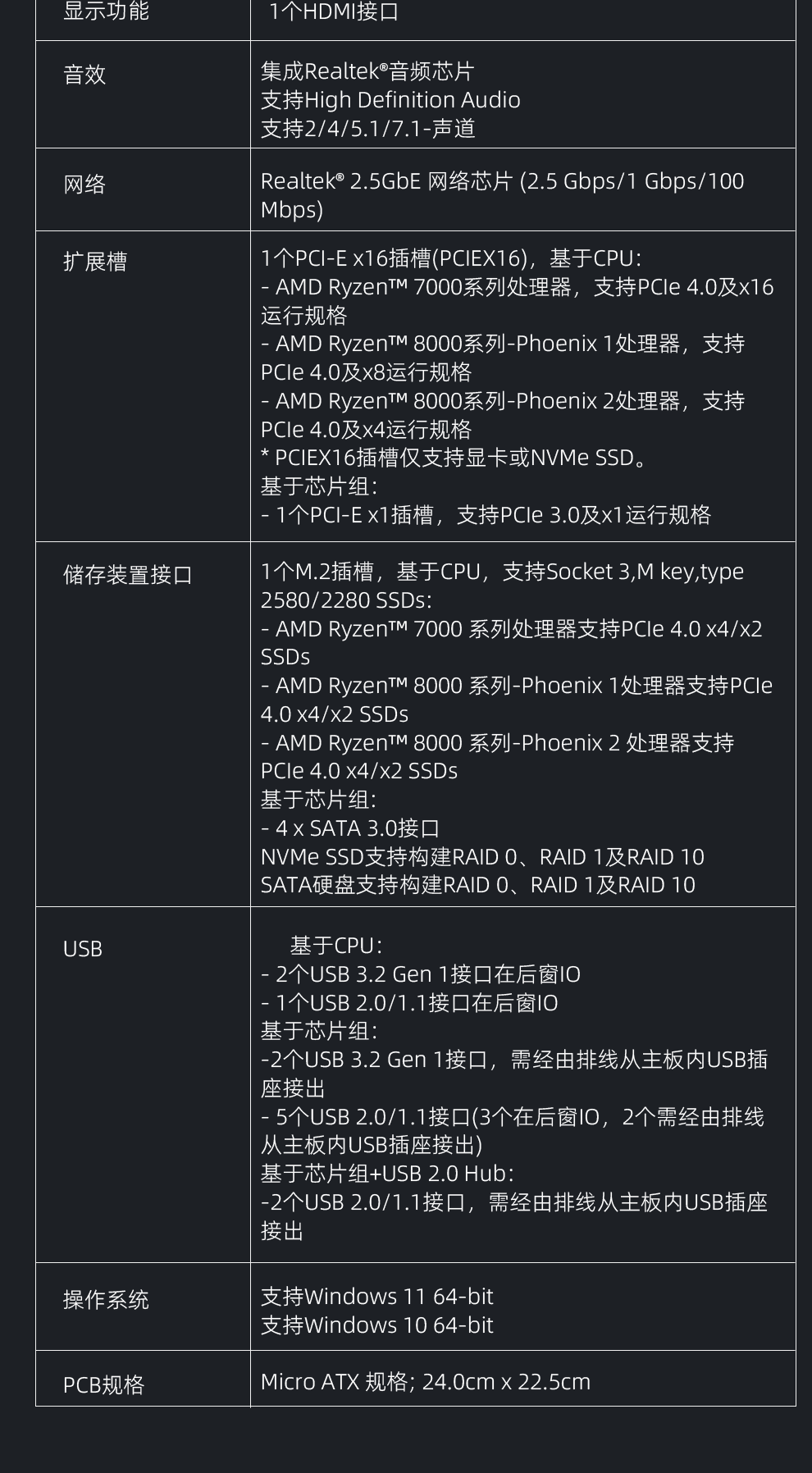Image resolution: width=812 pixels, height=1473 pixels.
Task: Click the PCB规格 row label
Action: pyautogui.click(x=103, y=1384)
